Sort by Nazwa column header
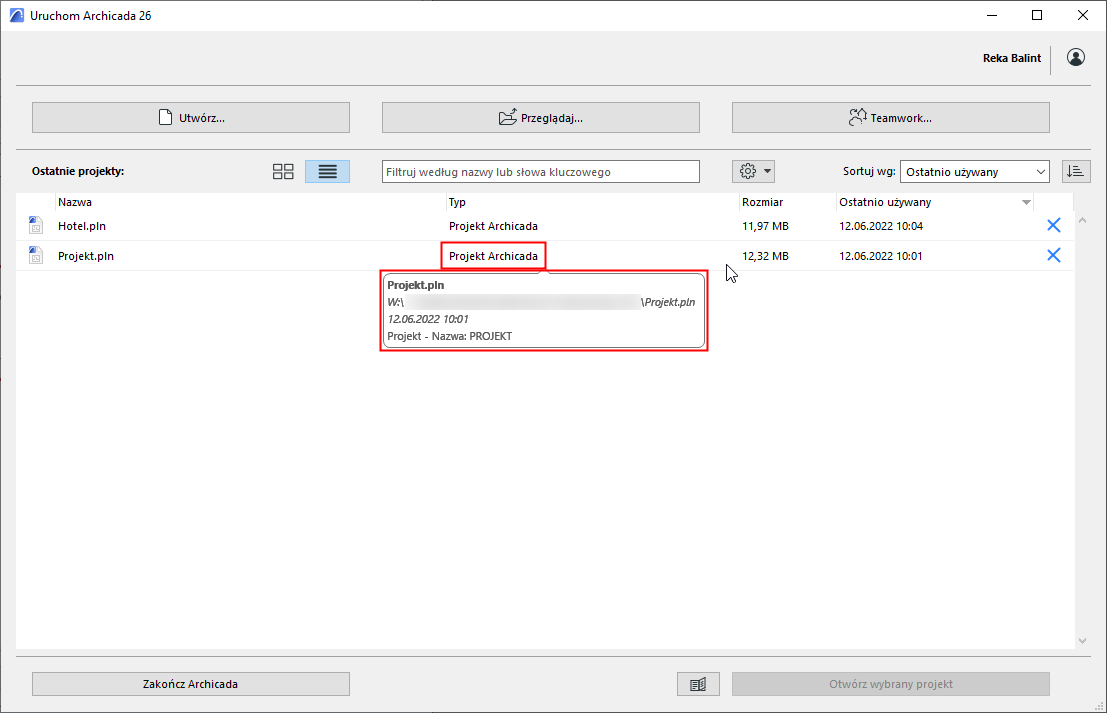1107x713 pixels. click(x=75, y=202)
